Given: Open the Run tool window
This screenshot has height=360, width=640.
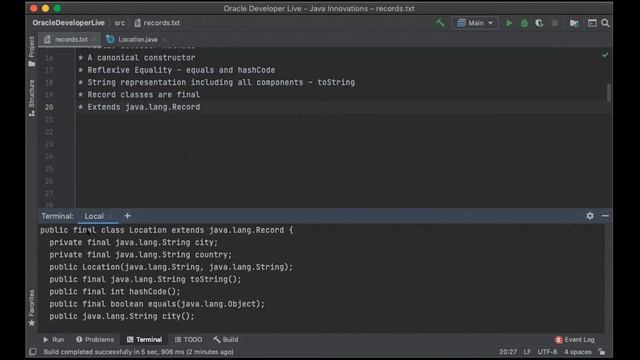Looking at the screenshot, I should [53, 340].
